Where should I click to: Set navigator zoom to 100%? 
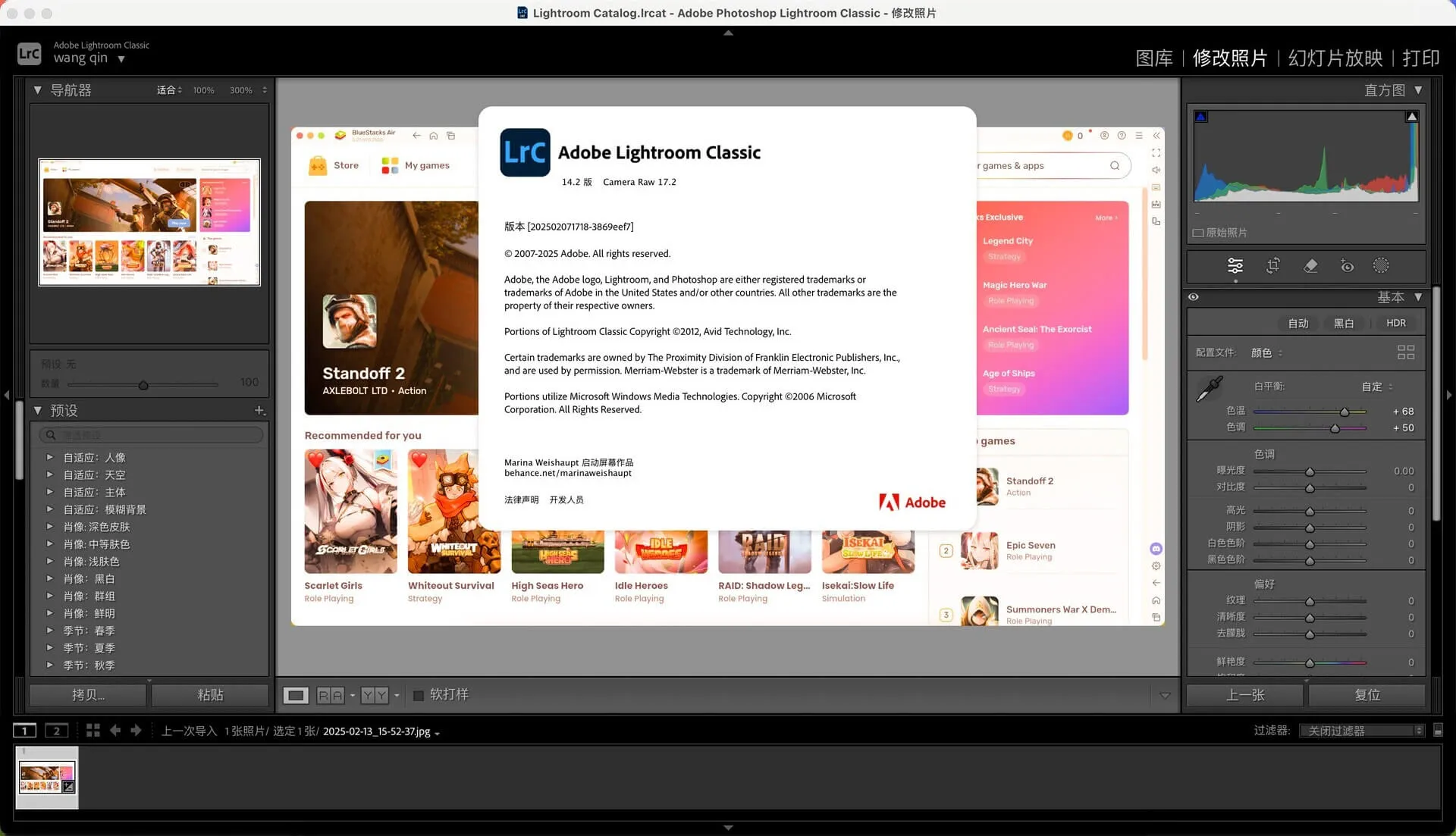click(x=203, y=90)
